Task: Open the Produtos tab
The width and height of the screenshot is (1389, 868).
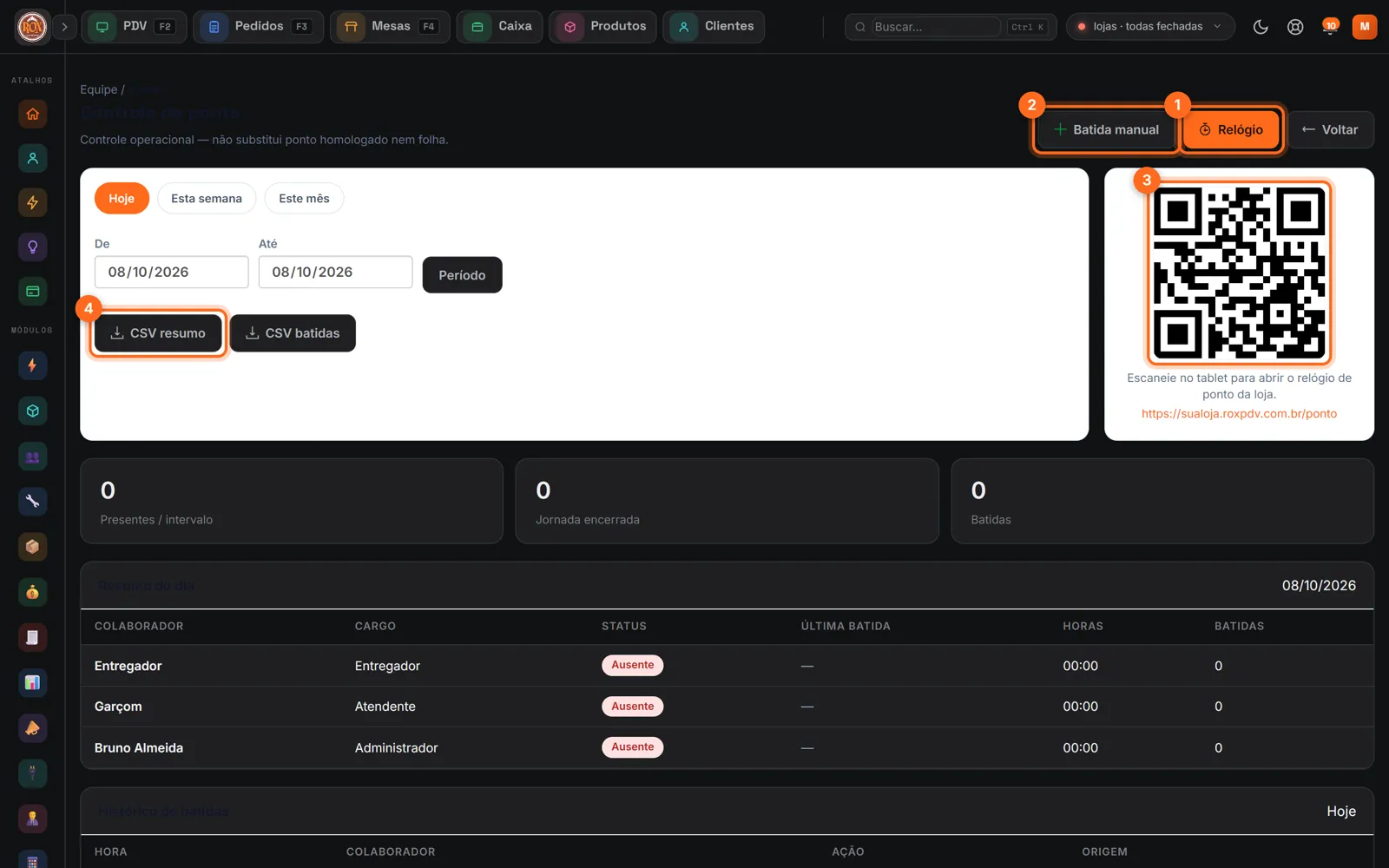Action: [602, 27]
